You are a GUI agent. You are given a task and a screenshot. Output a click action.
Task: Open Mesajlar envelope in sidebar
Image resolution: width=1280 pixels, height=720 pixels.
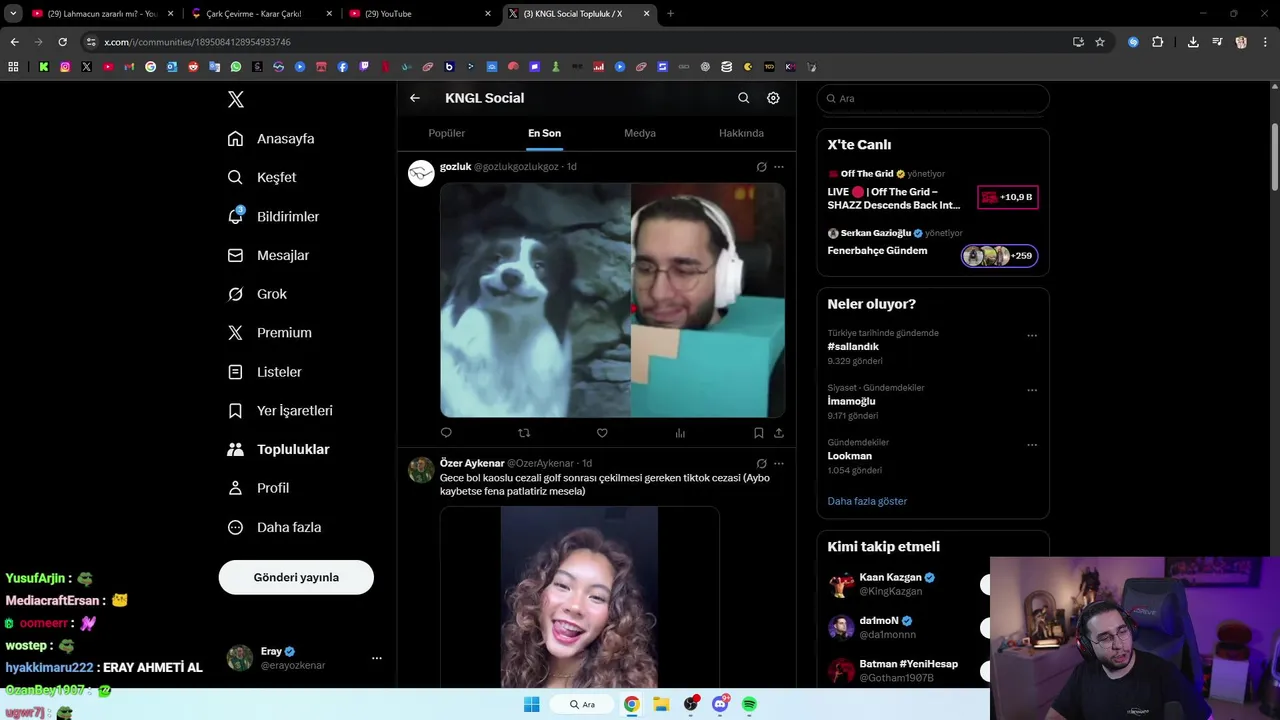pos(268,255)
